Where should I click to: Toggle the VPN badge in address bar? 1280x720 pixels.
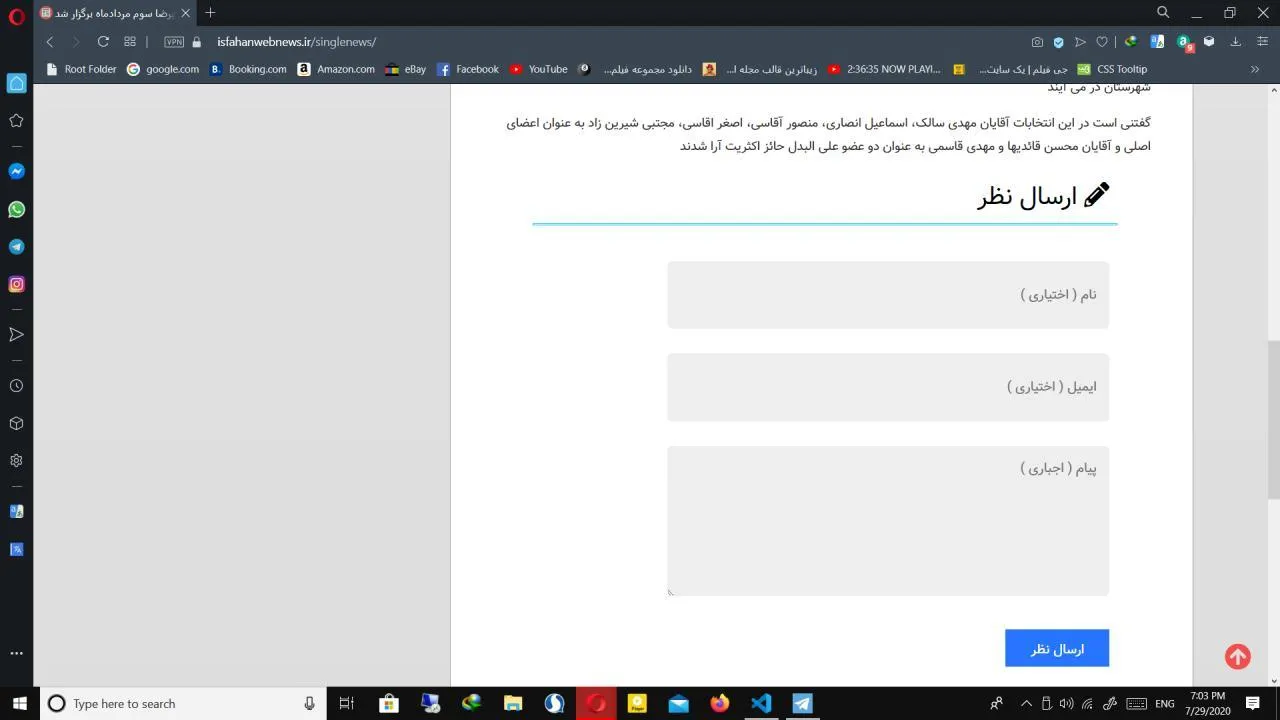(x=174, y=42)
